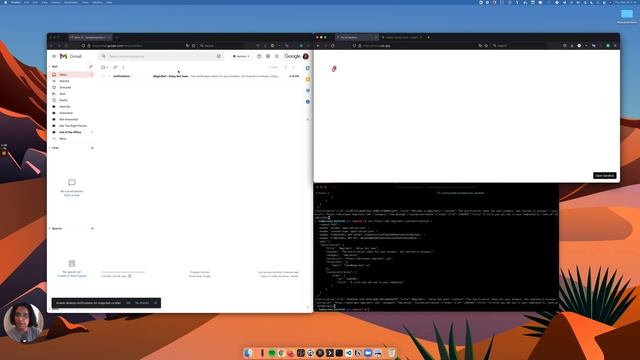
Task: Click the Gmail logo
Action: coord(71,56)
